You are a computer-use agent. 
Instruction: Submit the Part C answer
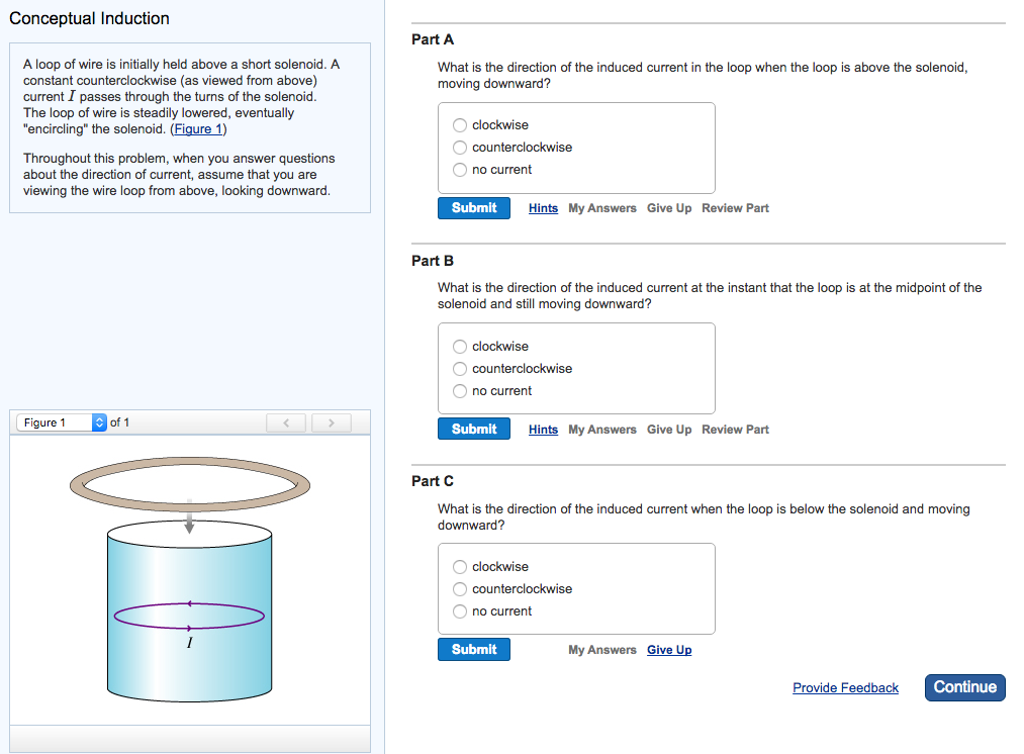point(474,650)
